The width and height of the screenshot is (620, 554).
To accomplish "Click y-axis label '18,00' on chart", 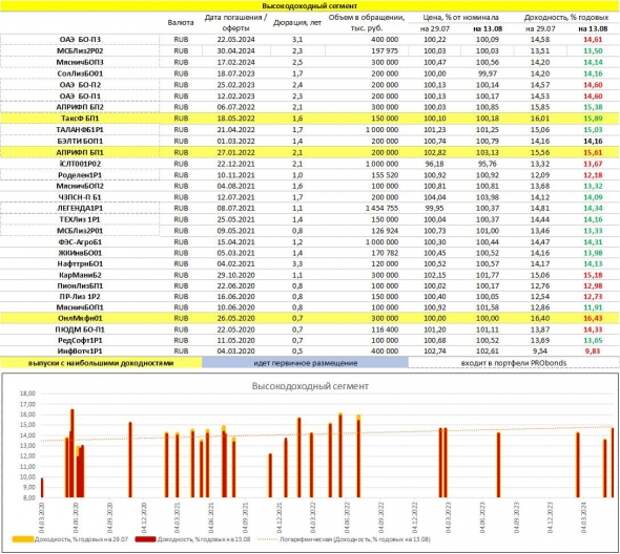I will [28, 393].
